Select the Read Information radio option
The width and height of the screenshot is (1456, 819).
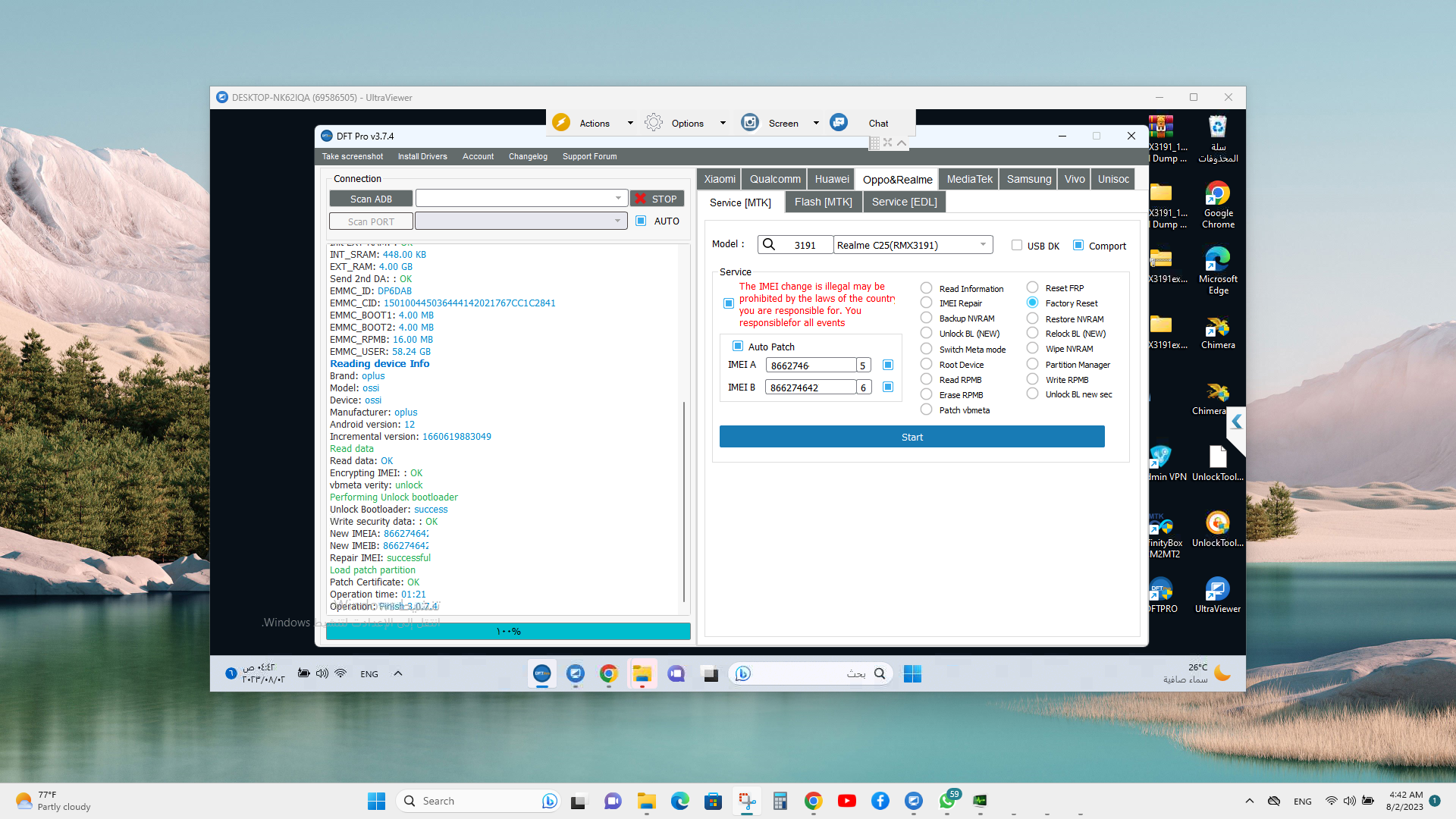[x=926, y=288]
